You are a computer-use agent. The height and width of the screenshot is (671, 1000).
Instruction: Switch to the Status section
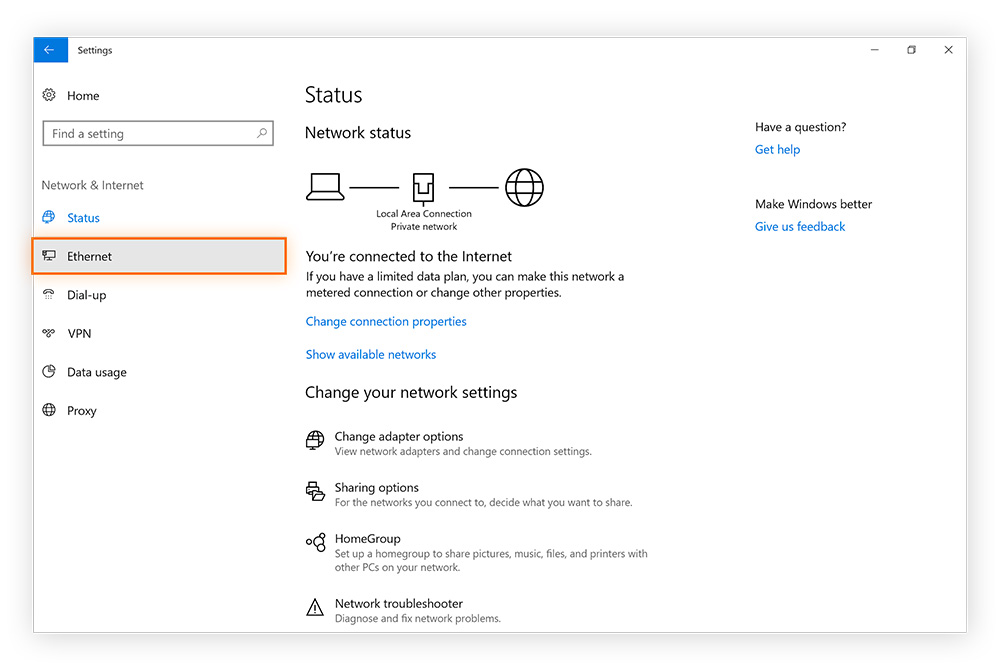pos(83,217)
